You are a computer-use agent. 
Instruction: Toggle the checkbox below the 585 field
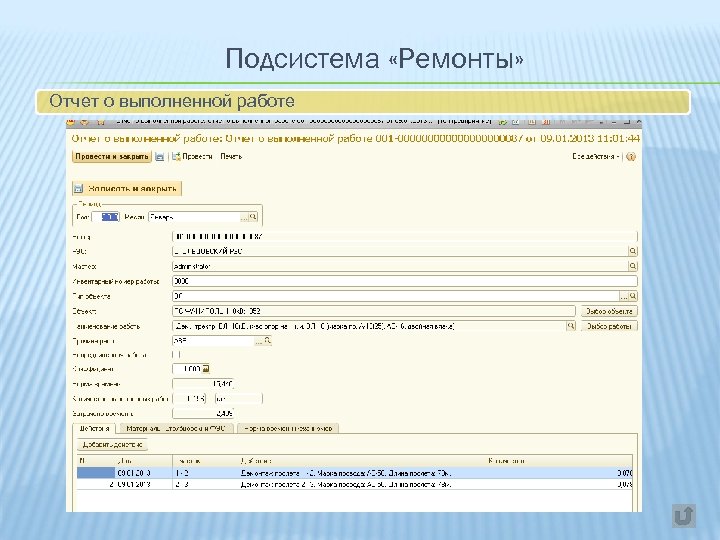176,354
